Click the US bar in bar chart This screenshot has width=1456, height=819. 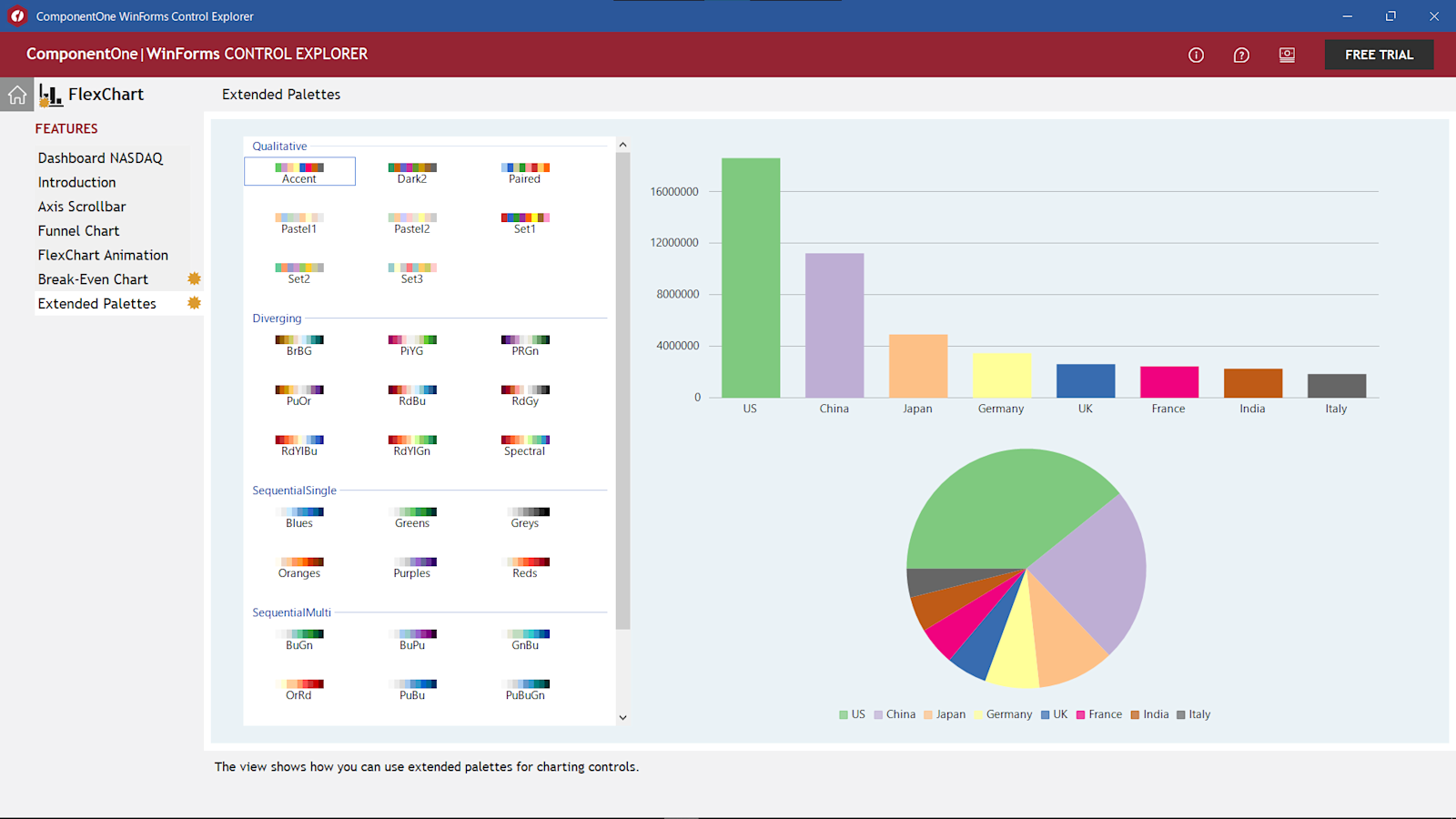[751, 278]
